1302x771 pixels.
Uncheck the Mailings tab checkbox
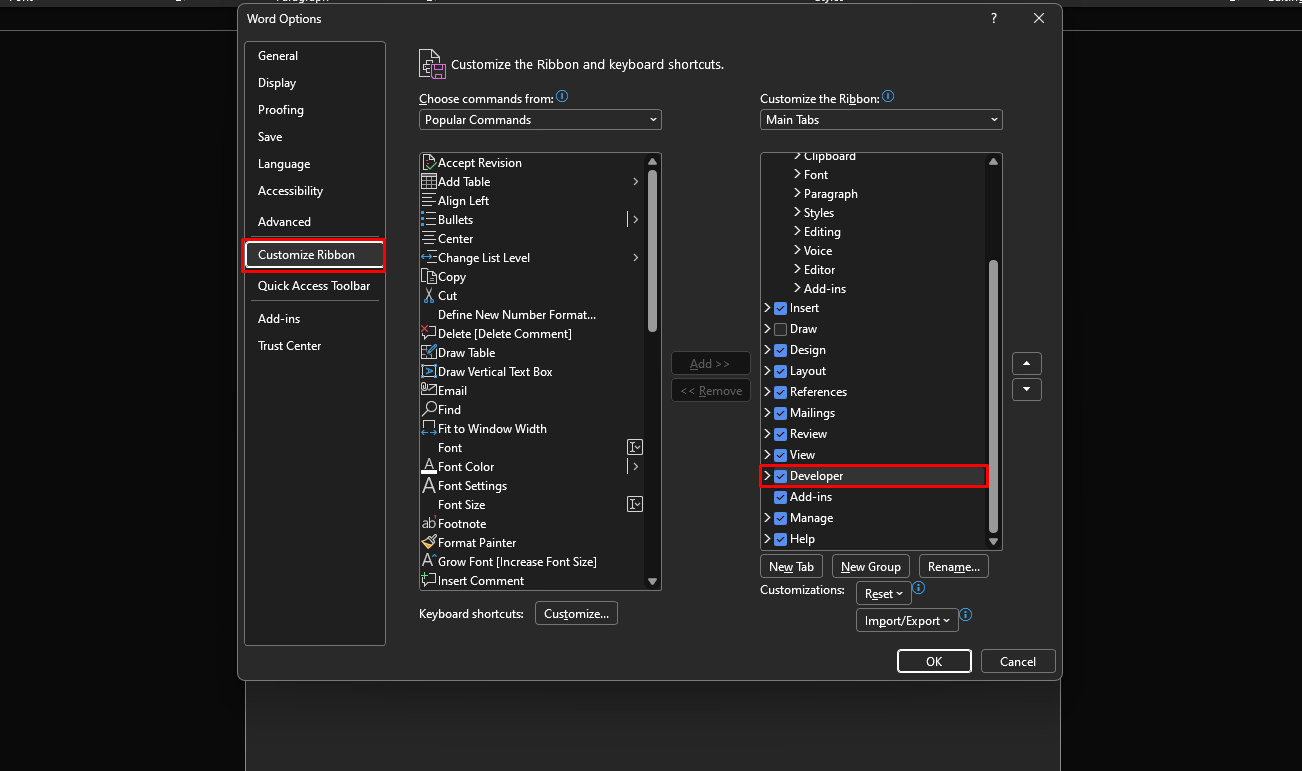(x=781, y=413)
